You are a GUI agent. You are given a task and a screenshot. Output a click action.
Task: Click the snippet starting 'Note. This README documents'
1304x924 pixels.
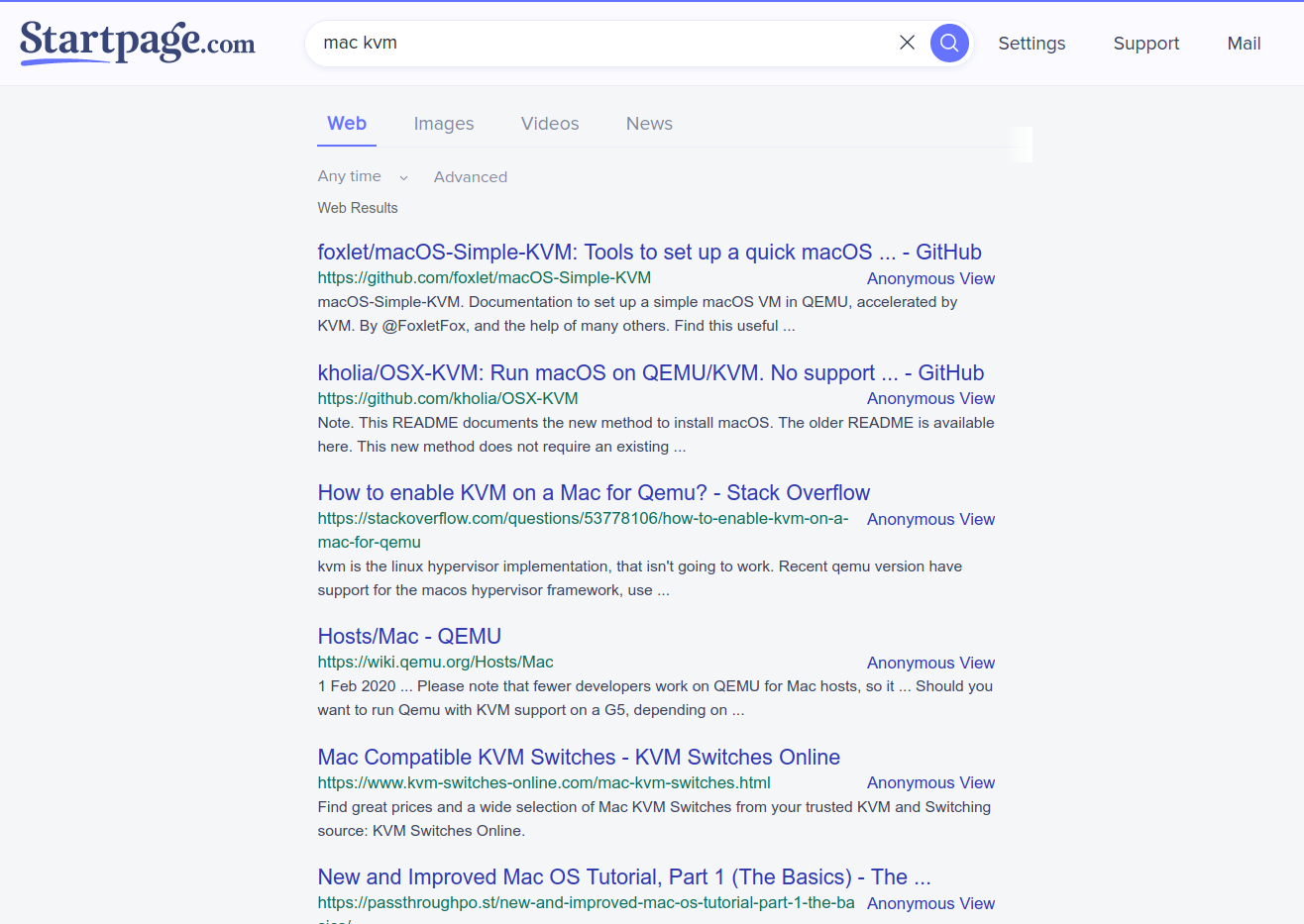656,435
